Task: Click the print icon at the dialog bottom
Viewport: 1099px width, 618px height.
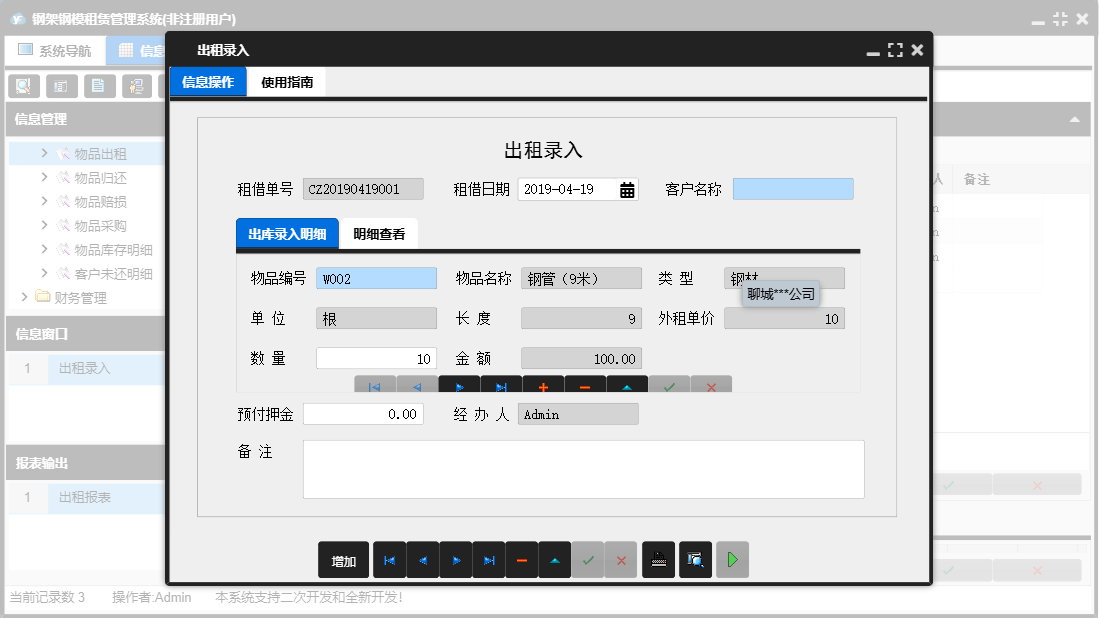Action: click(x=658, y=560)
